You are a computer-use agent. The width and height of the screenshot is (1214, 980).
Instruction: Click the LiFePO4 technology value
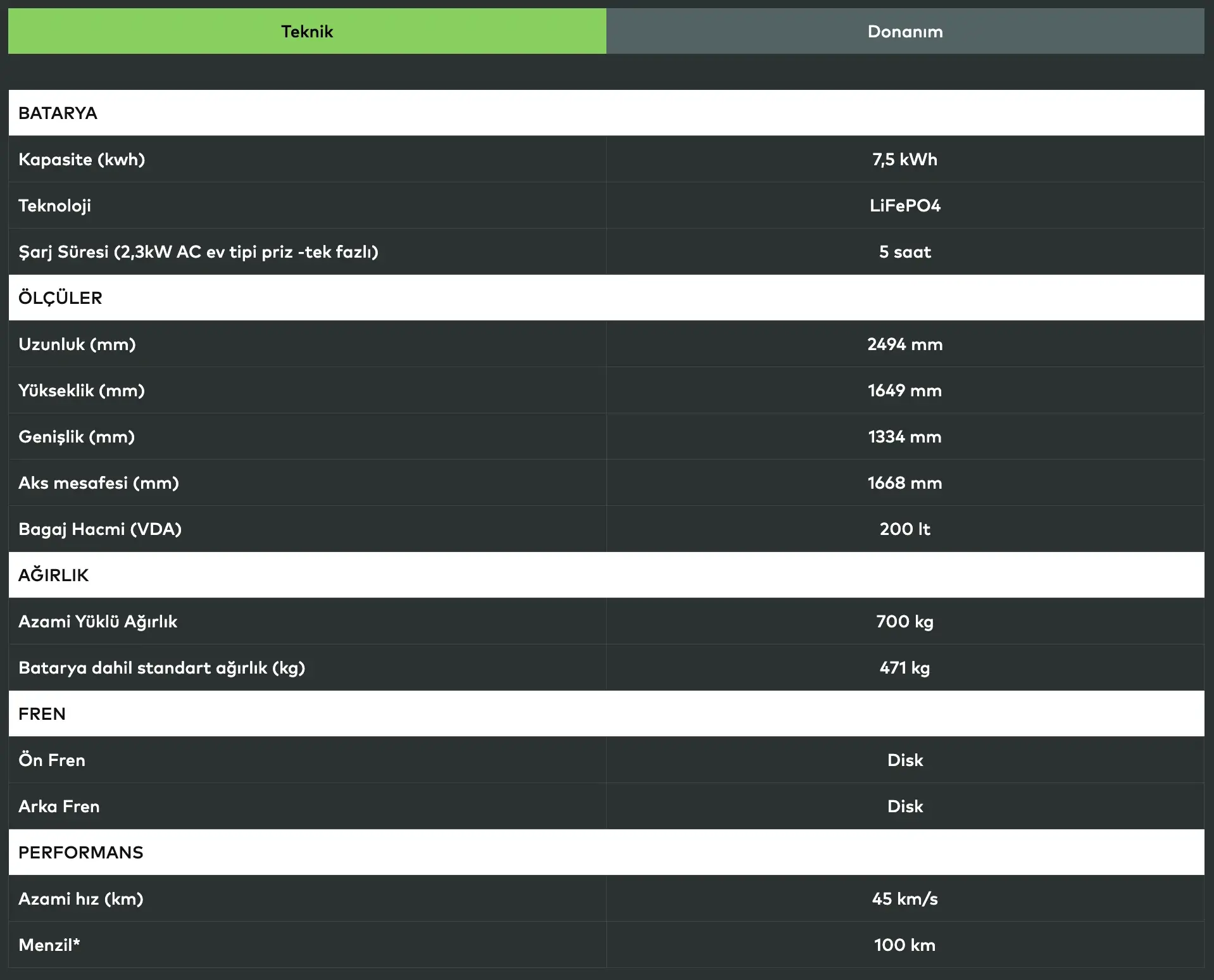point(904,206)
